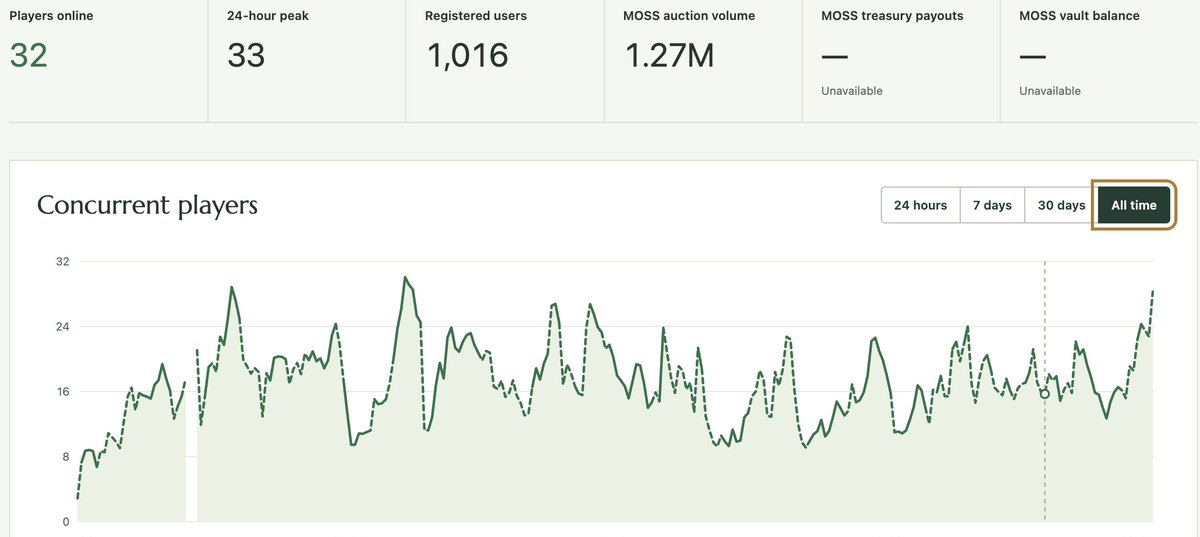Click the Players online value 32

(x=29, y=55)
